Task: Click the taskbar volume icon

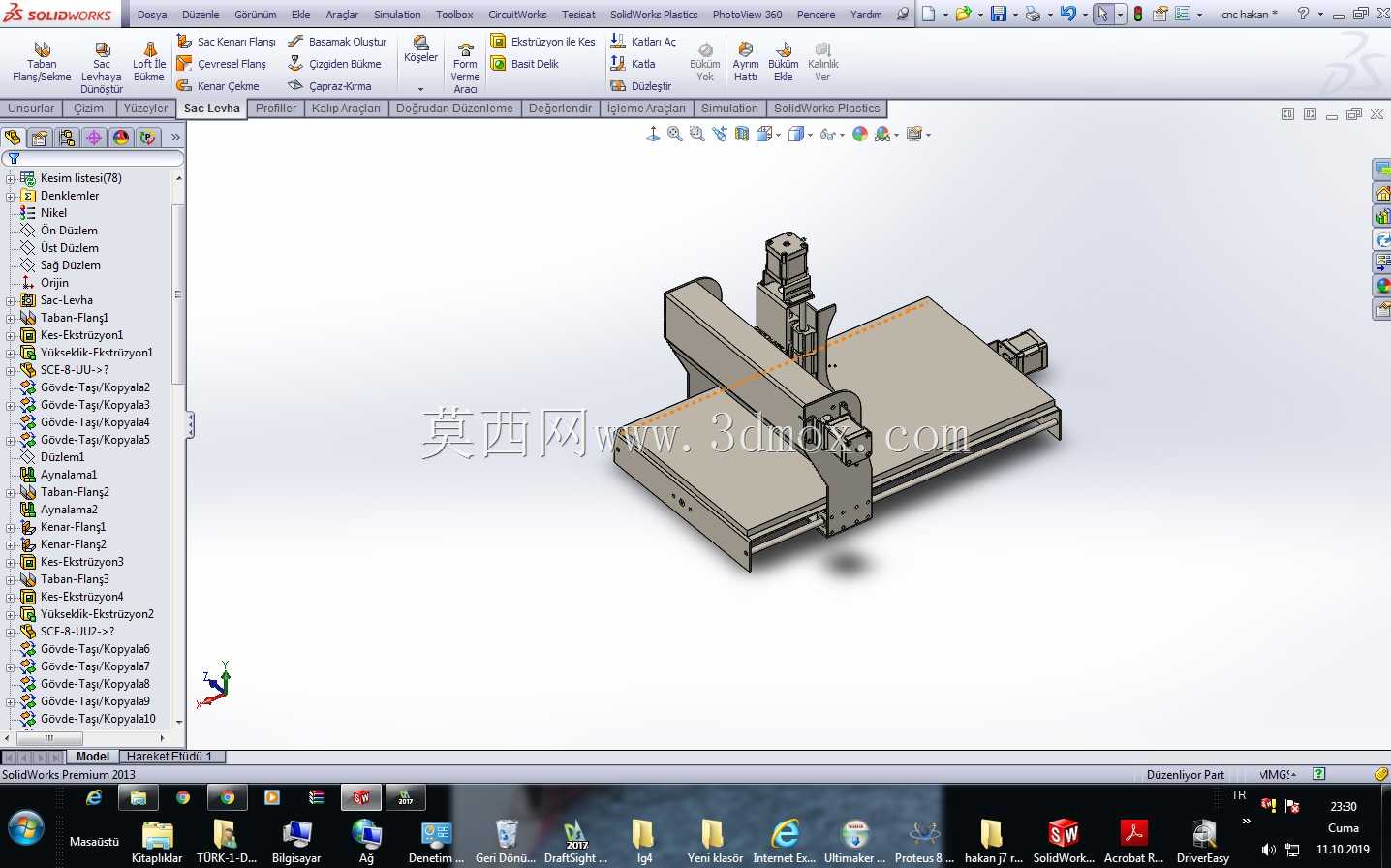Action: point(1268,850)
